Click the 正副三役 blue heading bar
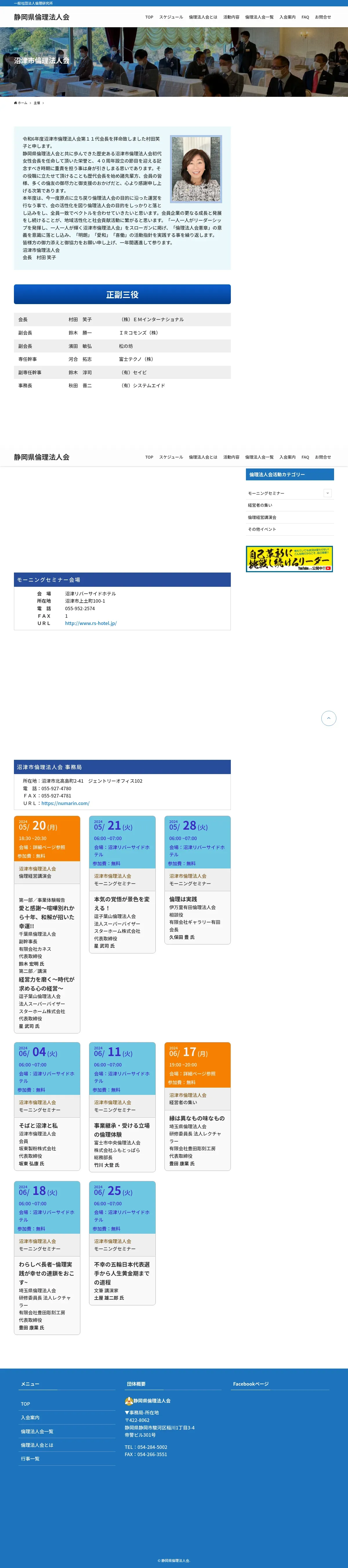Image resolution: width=348 pixels, height=1568 pixels. click(x=122, y=294)
